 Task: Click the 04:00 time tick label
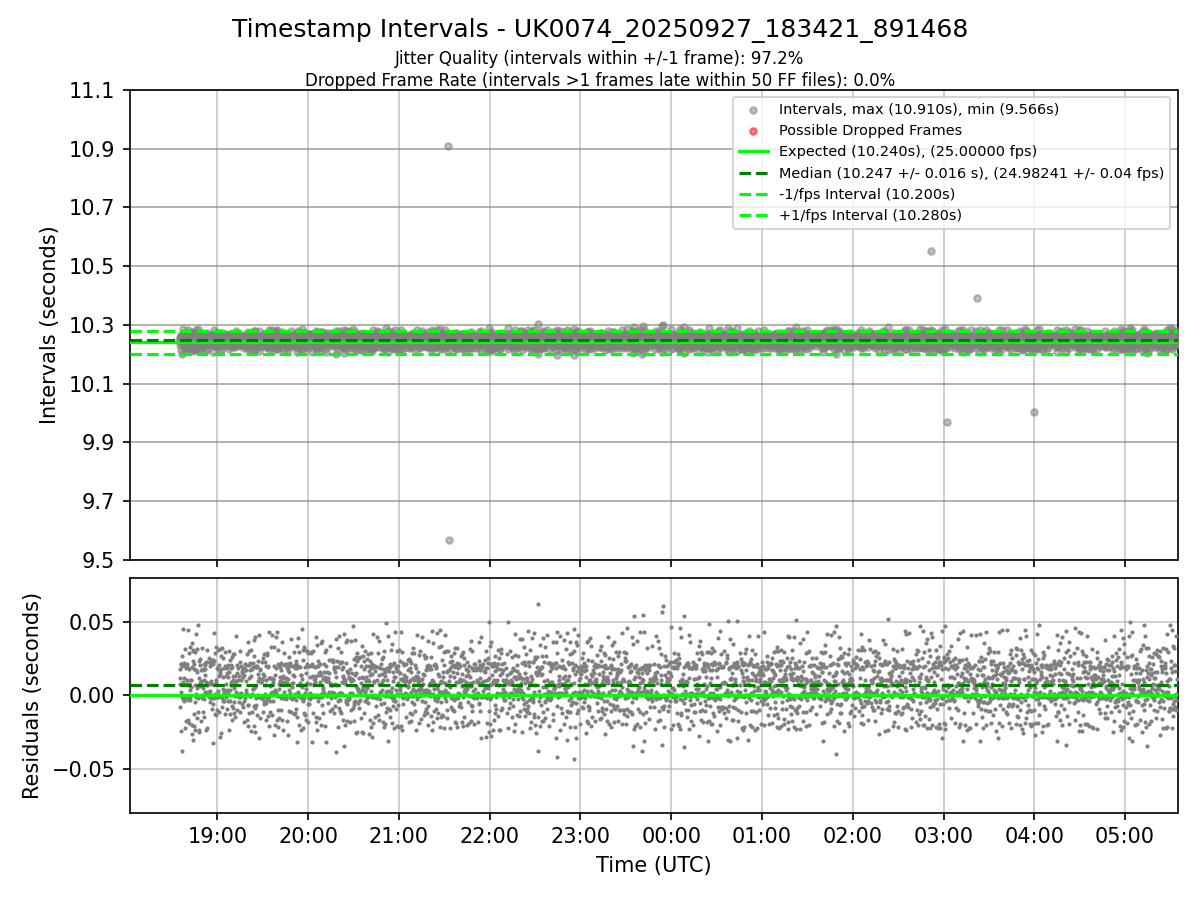(x=1034, y=837)
